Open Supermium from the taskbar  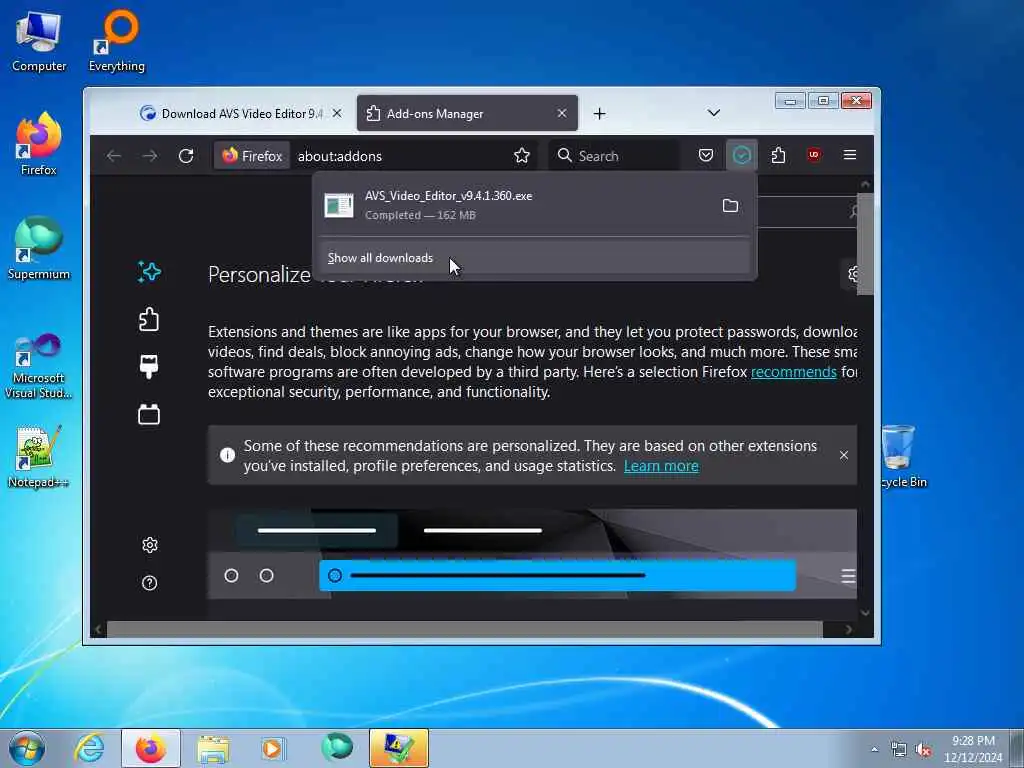336,748
